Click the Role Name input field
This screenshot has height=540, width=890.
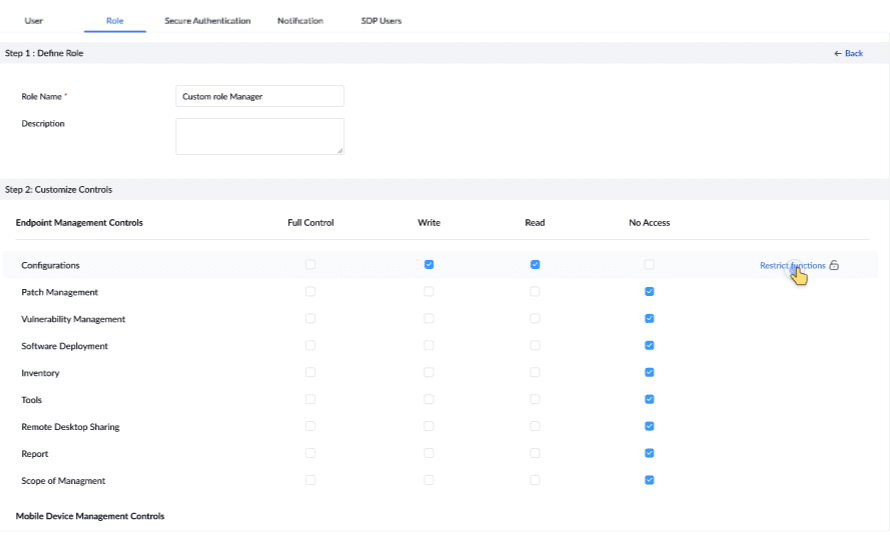coord(260,96)
